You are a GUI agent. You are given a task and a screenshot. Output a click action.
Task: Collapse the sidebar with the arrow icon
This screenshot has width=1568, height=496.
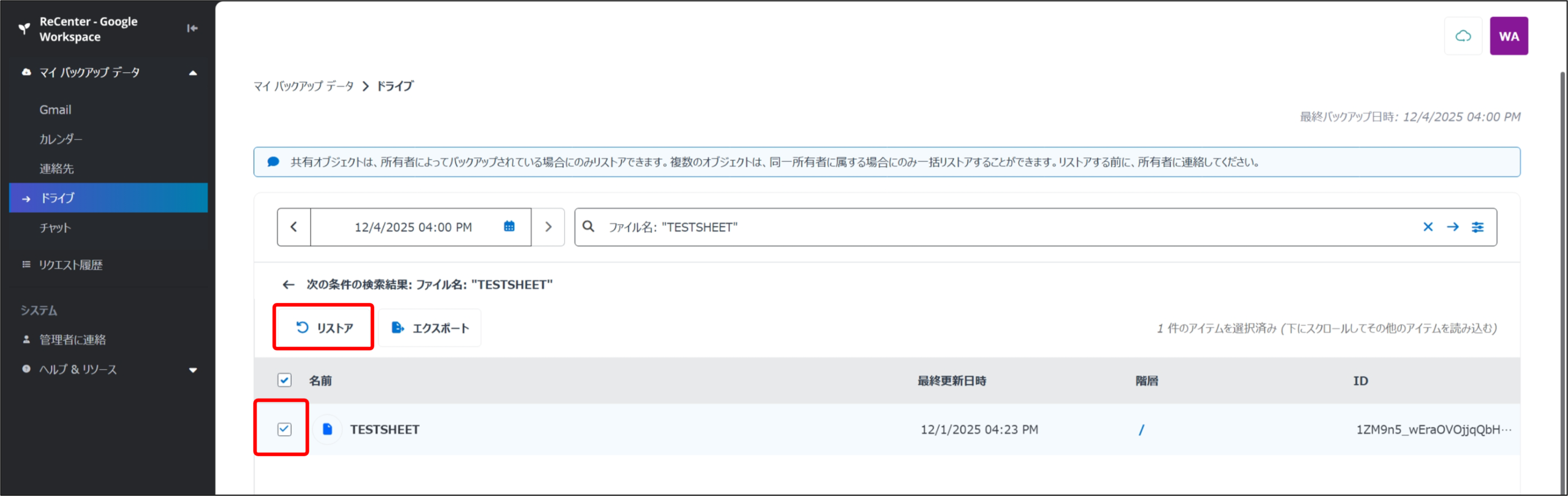[x=192, y=28]
